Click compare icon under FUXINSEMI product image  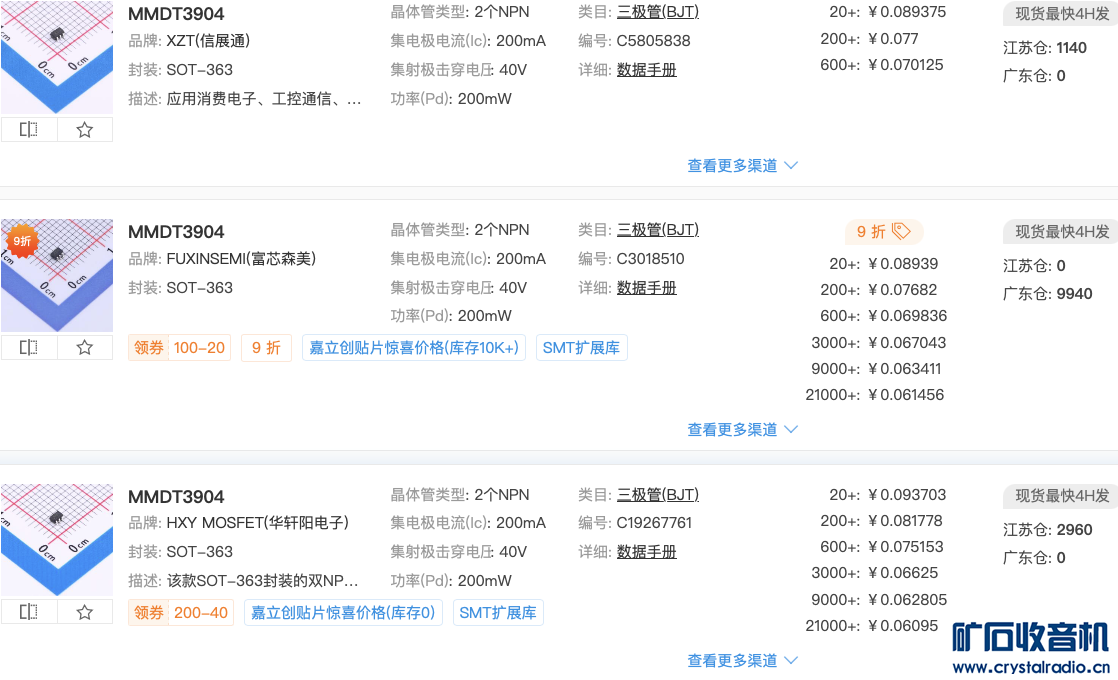pyautogui.click(x=29, y=348)
